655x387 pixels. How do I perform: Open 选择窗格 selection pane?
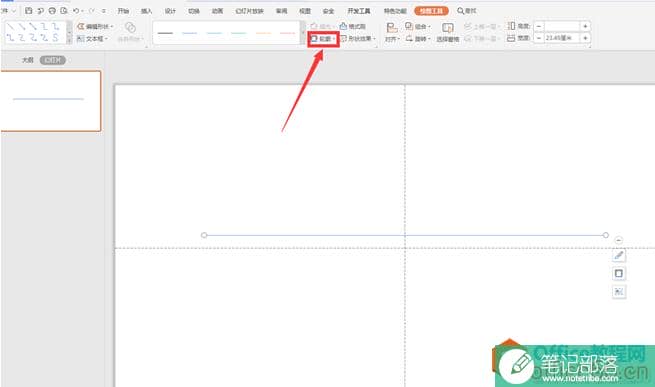[x=448, y=33]
